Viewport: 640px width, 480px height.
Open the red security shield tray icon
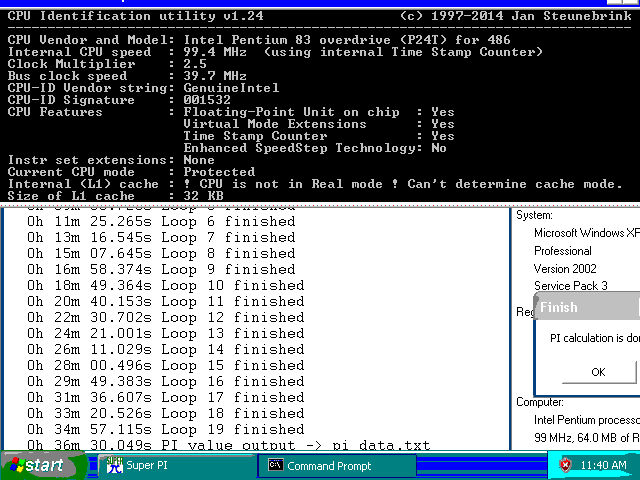(x=565, y=465)
